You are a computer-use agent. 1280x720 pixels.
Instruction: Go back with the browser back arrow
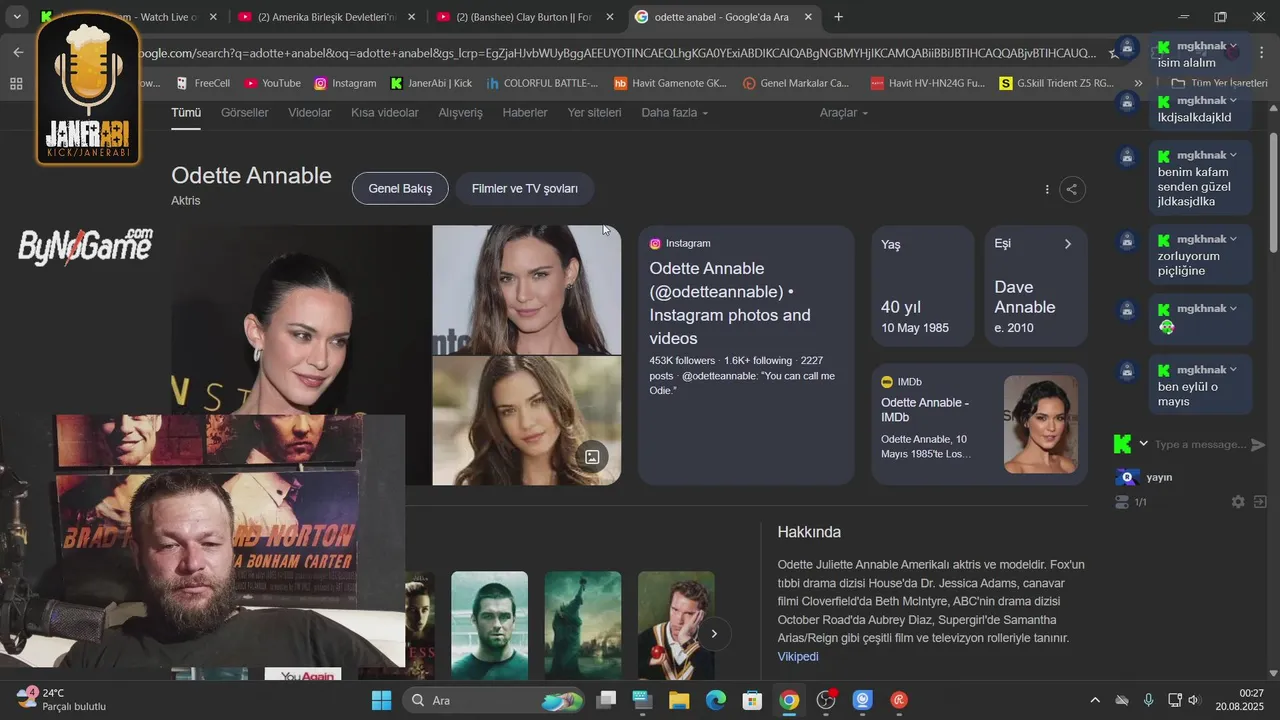[18, 52]
